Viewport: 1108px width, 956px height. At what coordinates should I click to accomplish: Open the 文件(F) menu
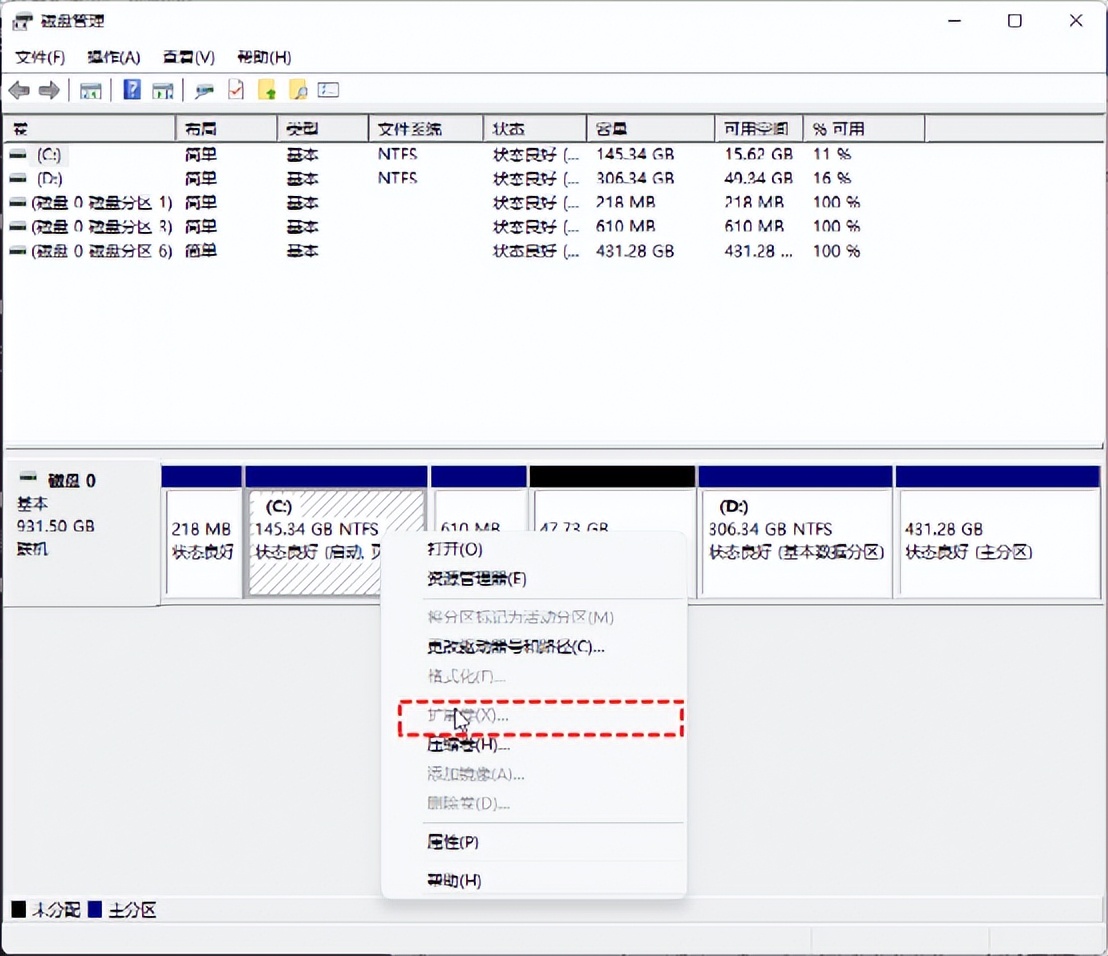(x=39, y=57)
